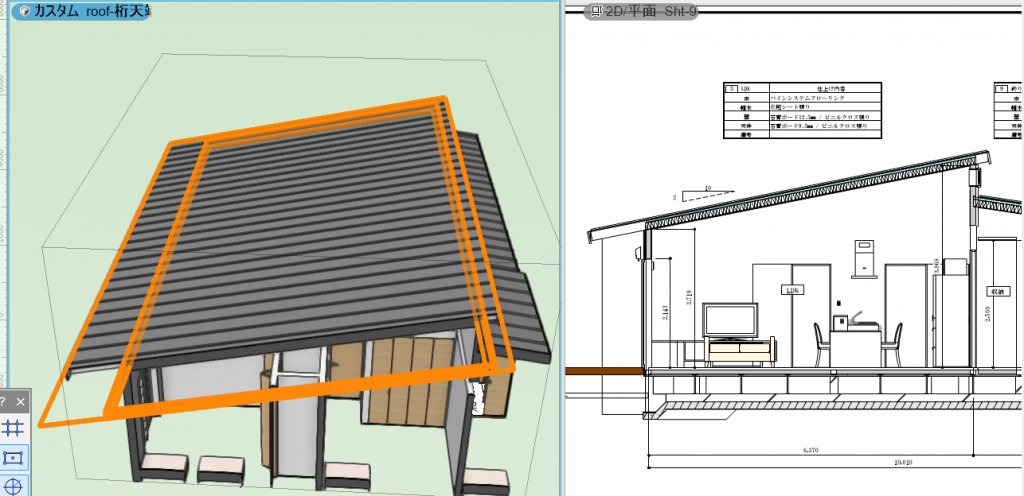Close the snapping palette
Image resolution: width=1024 pixels, height=496 pixels.
[21, 401]
